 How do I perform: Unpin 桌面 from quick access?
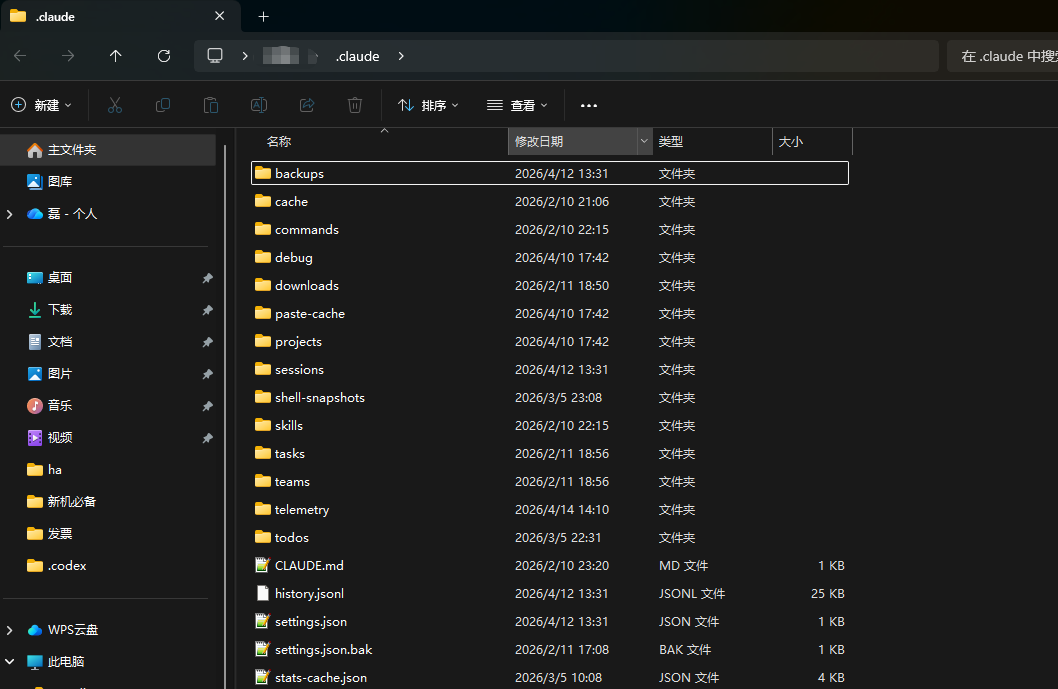pos(207,278)
